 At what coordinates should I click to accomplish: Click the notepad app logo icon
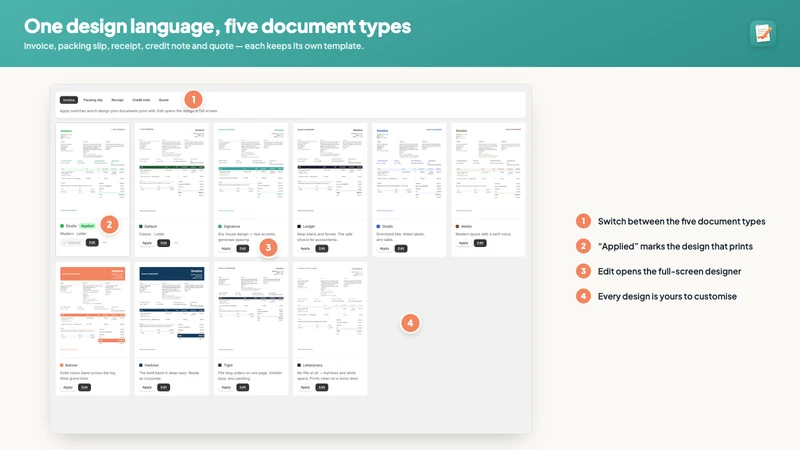[x=763, y=33]
